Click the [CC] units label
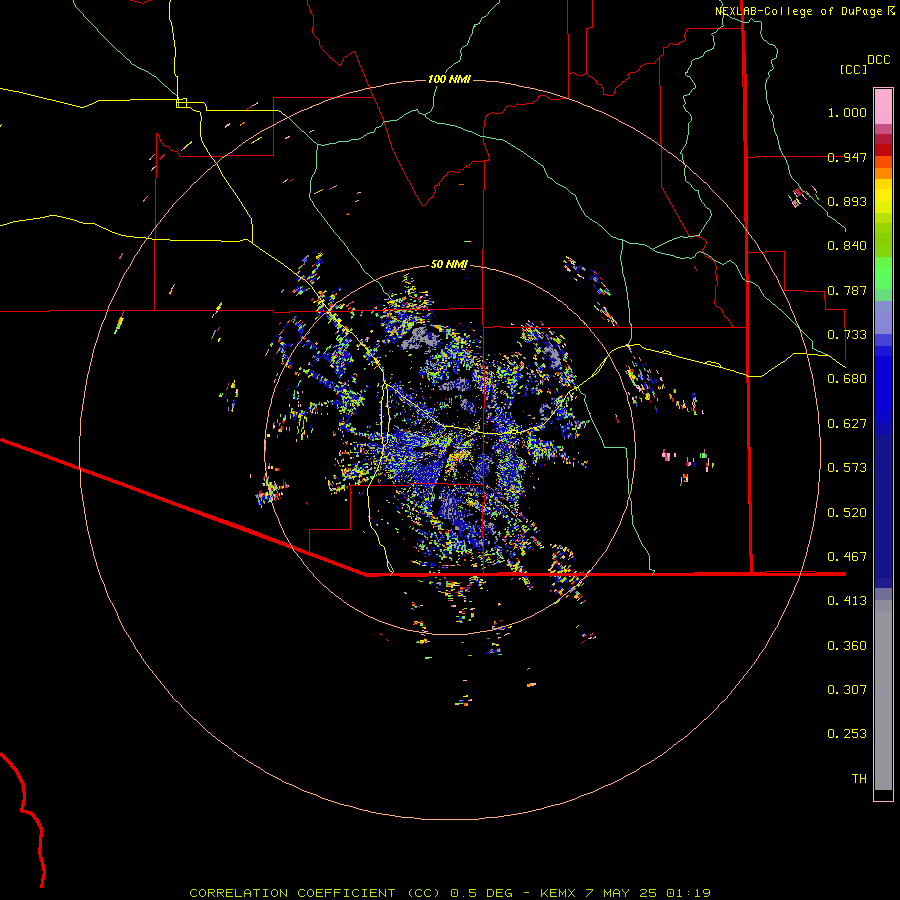The image size is (900, 900). [x=854, y=69]
